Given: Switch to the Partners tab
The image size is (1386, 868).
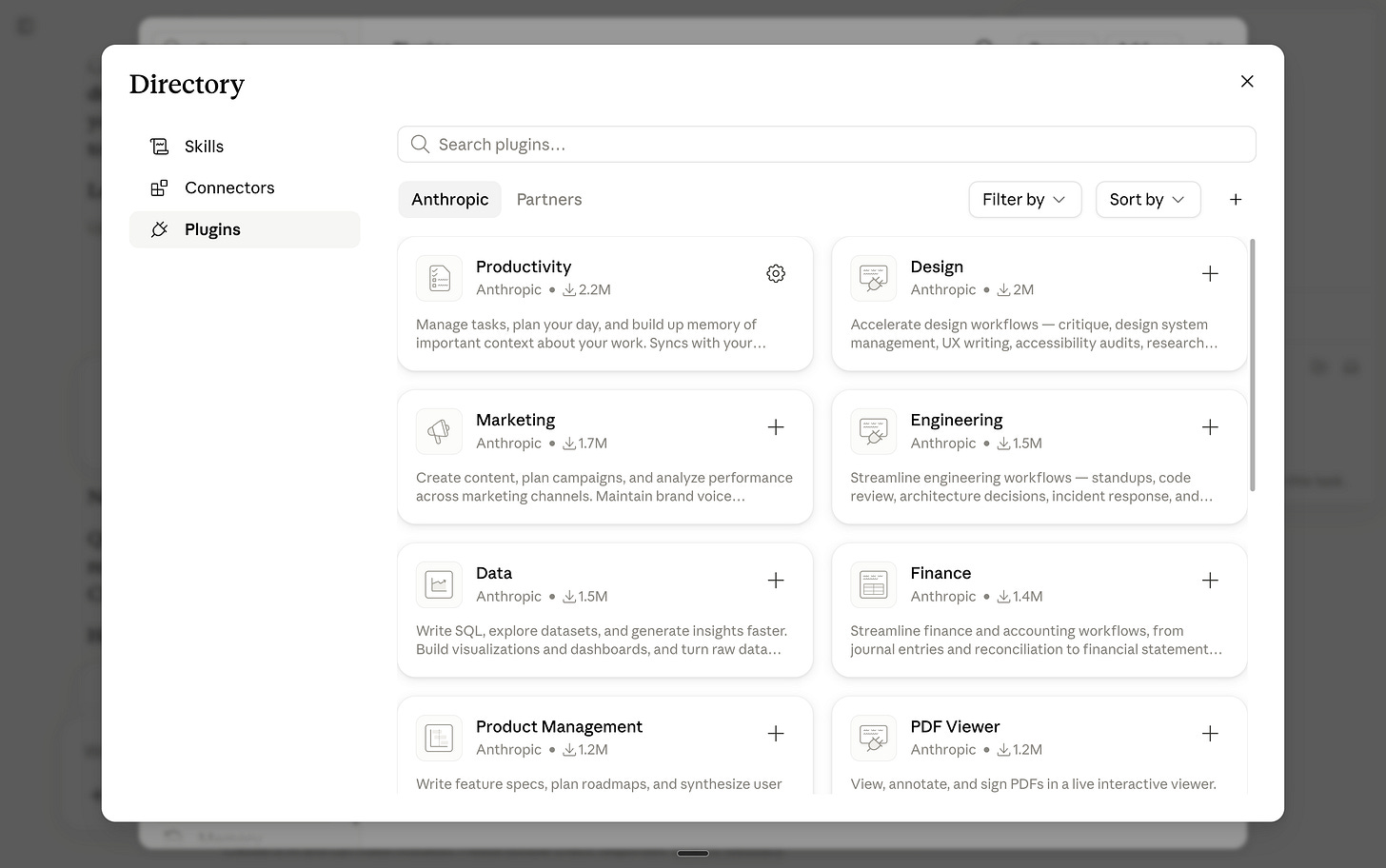Looking at the screenshot, I should tap(549, 200).
